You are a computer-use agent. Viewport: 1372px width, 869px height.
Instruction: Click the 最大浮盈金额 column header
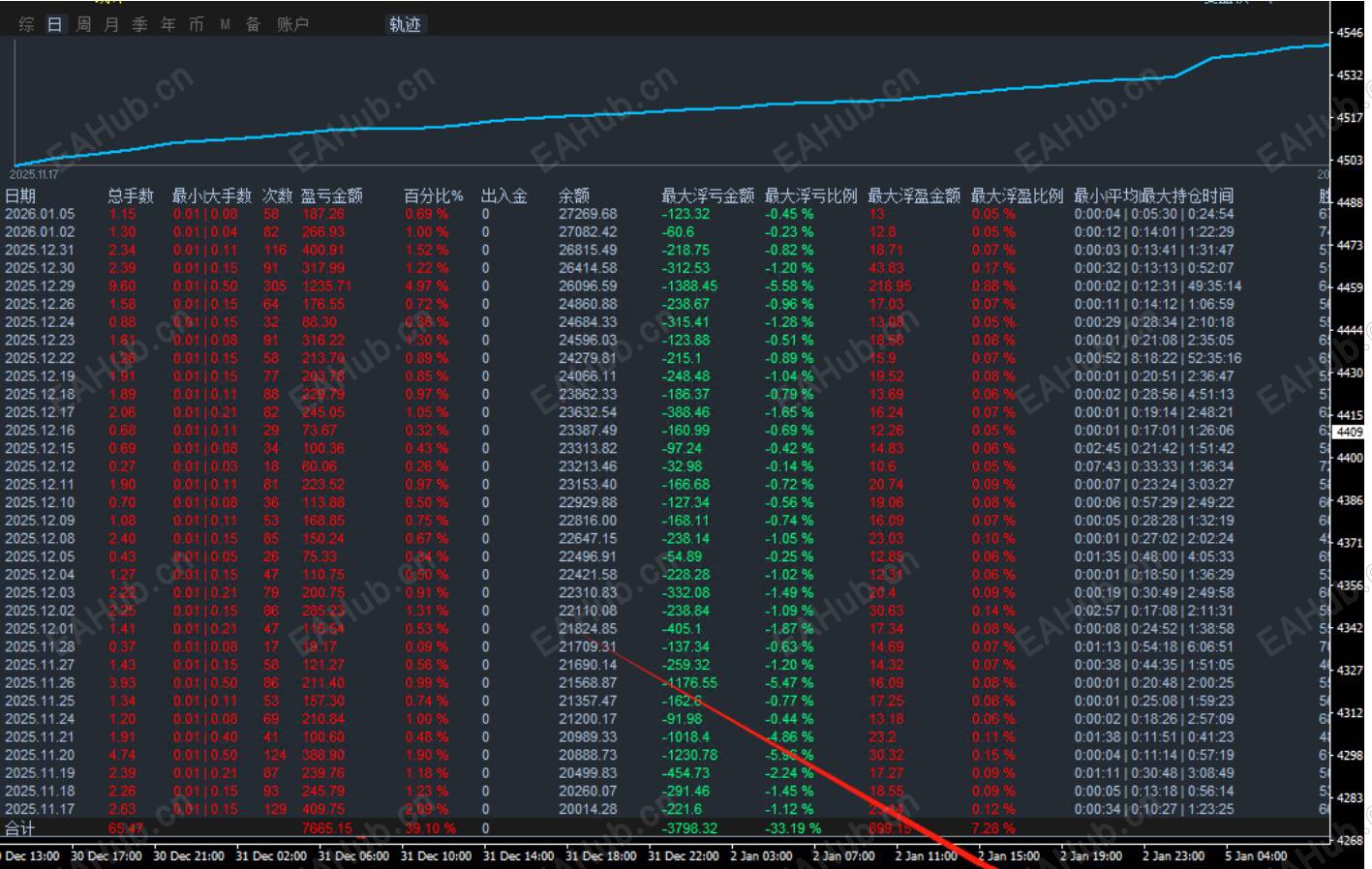914,195
